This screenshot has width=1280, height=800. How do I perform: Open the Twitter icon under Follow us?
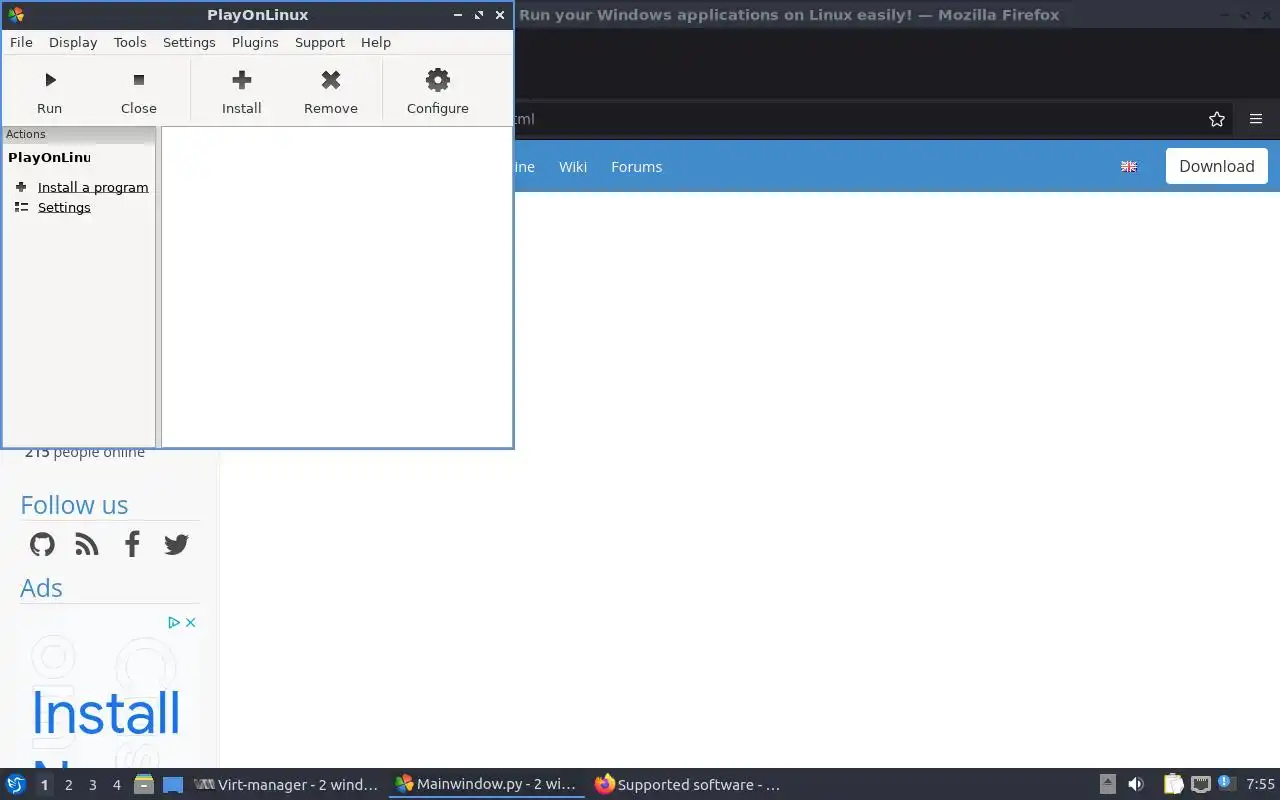pos(176,544)
